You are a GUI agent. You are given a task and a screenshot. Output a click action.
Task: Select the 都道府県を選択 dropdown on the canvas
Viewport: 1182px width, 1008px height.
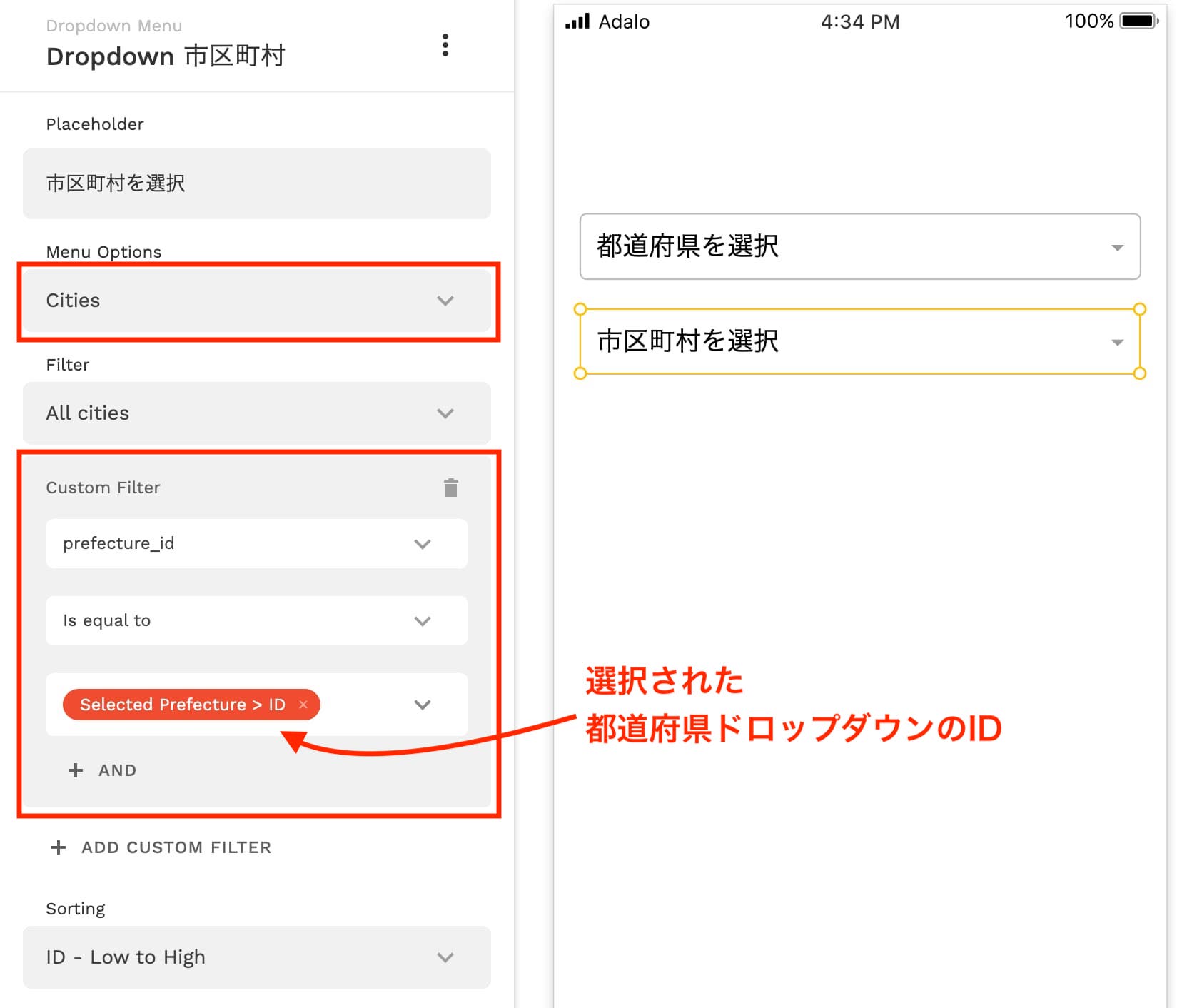coord(860,246)
